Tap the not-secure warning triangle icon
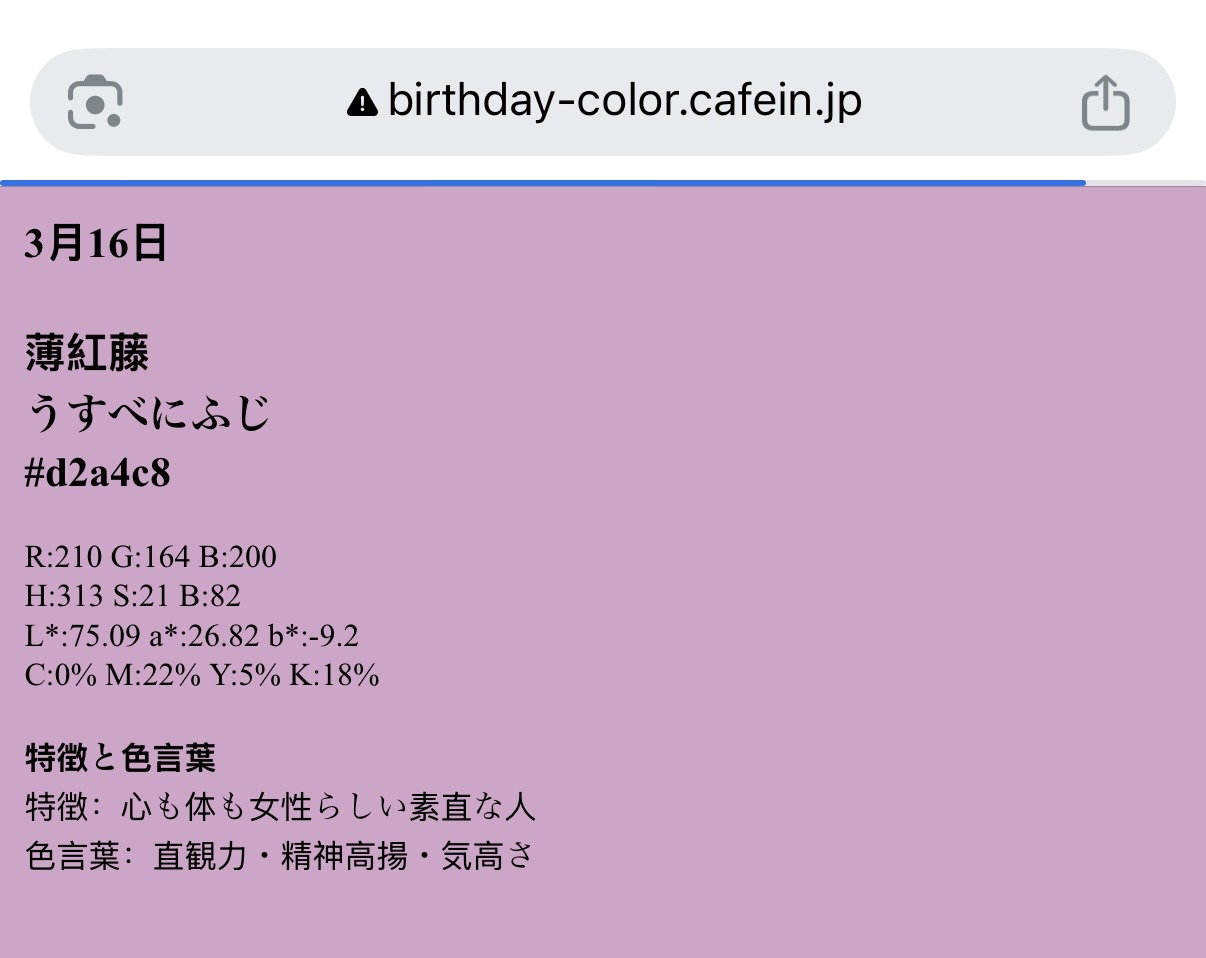The height and width of the screenshot is (958, 1206). 361,102
